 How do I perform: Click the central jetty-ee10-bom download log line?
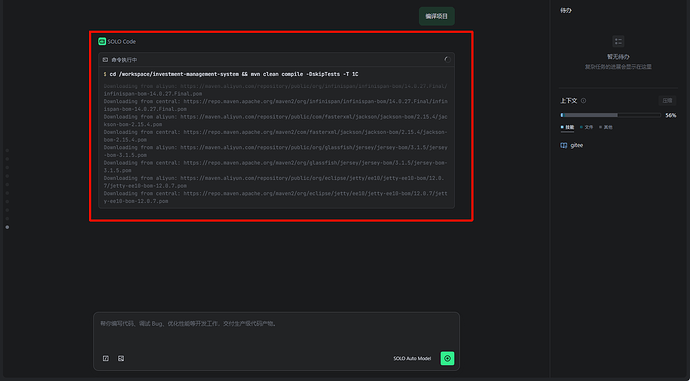275,197
